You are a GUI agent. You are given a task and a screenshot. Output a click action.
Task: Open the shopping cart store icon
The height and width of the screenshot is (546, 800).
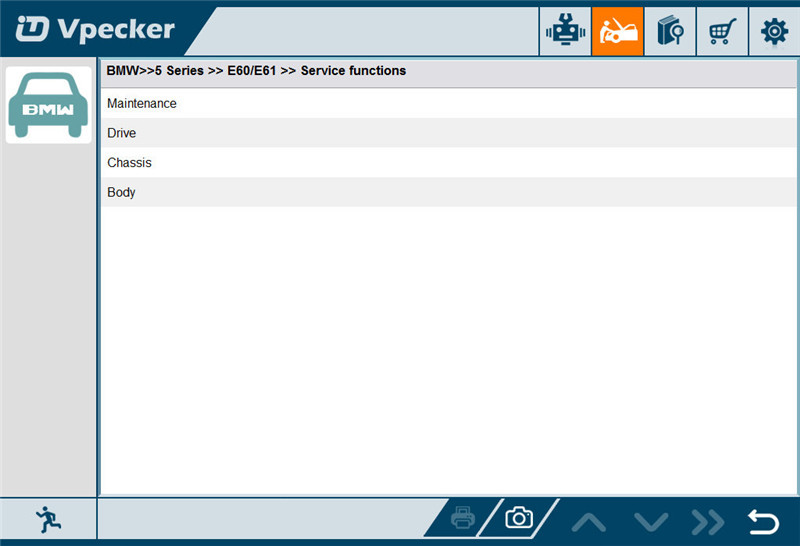point(721,31)
